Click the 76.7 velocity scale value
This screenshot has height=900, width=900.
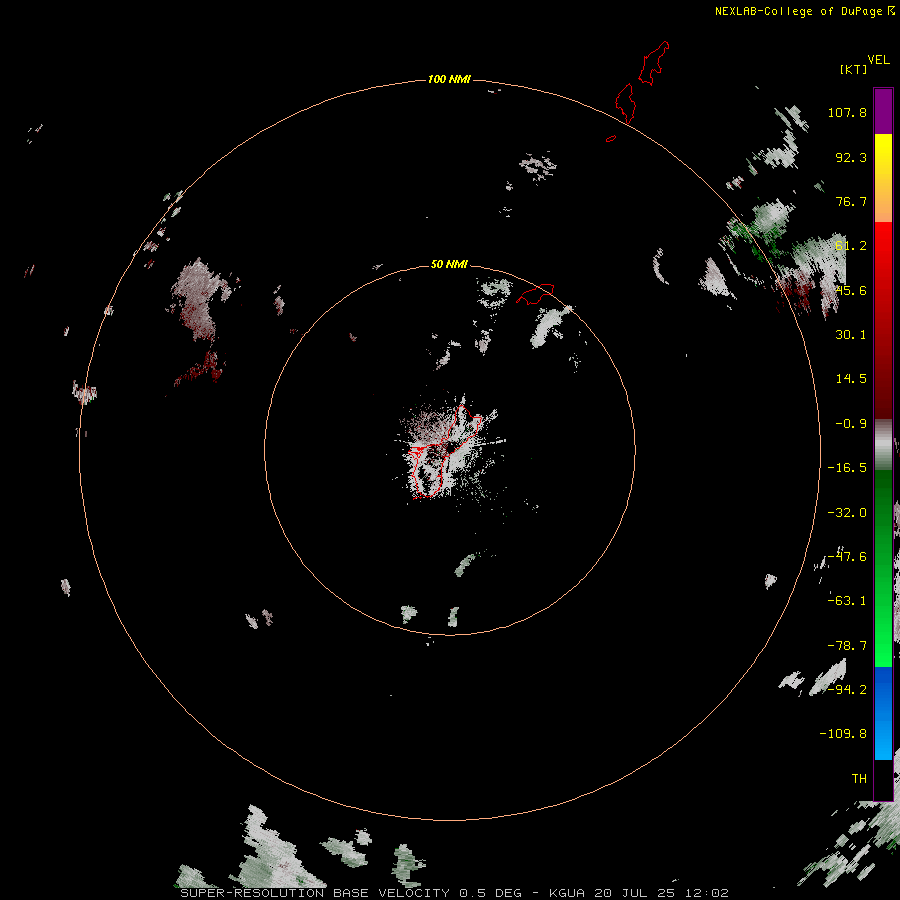(851, 201)
